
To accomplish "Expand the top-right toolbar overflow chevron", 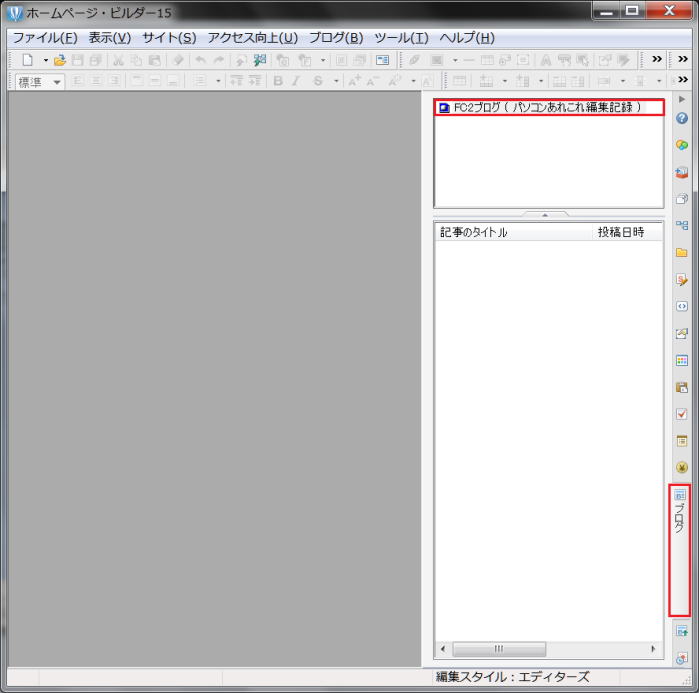I will point(683,59).
